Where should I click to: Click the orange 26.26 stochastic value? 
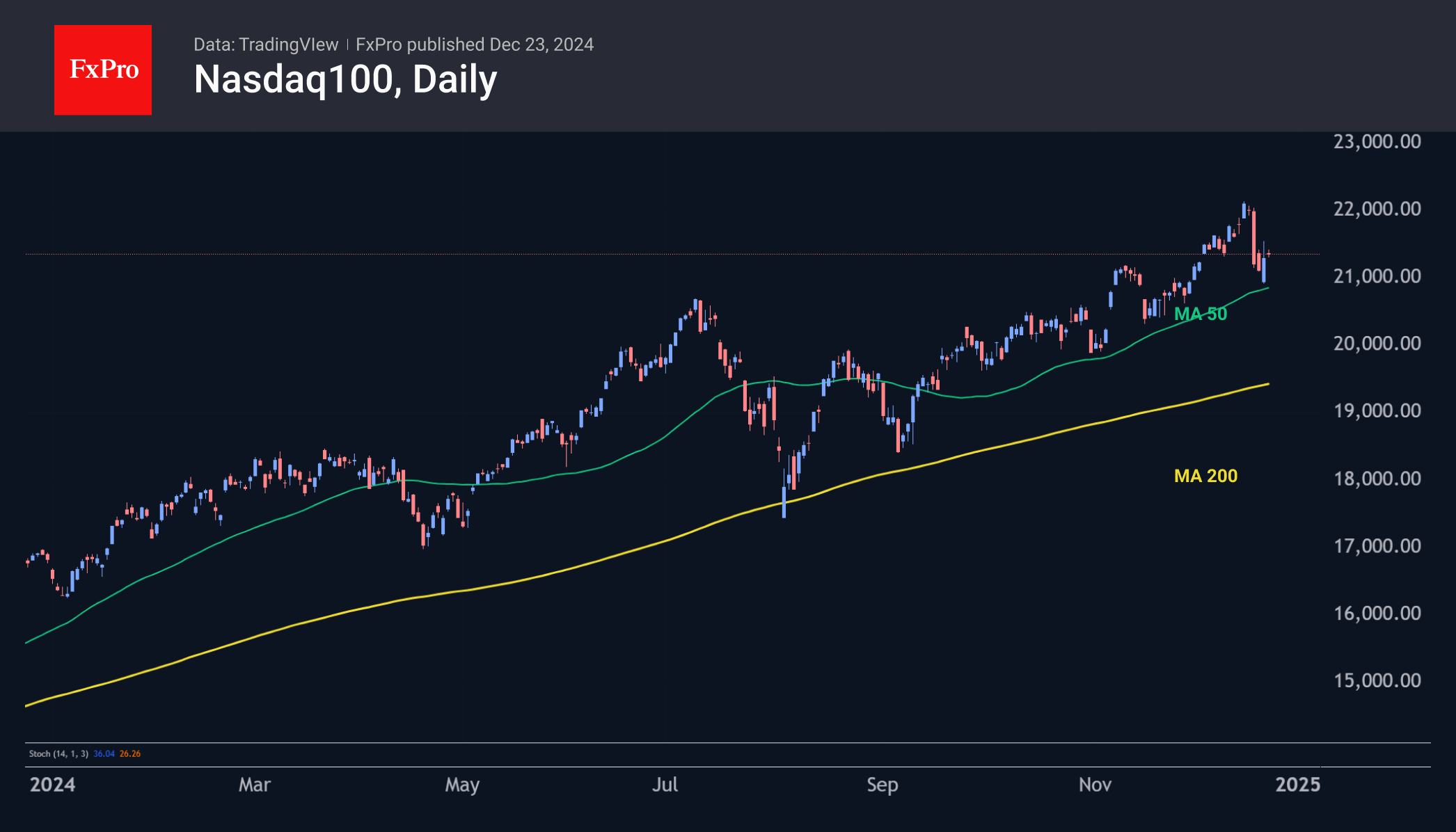[x=130, y=753]
